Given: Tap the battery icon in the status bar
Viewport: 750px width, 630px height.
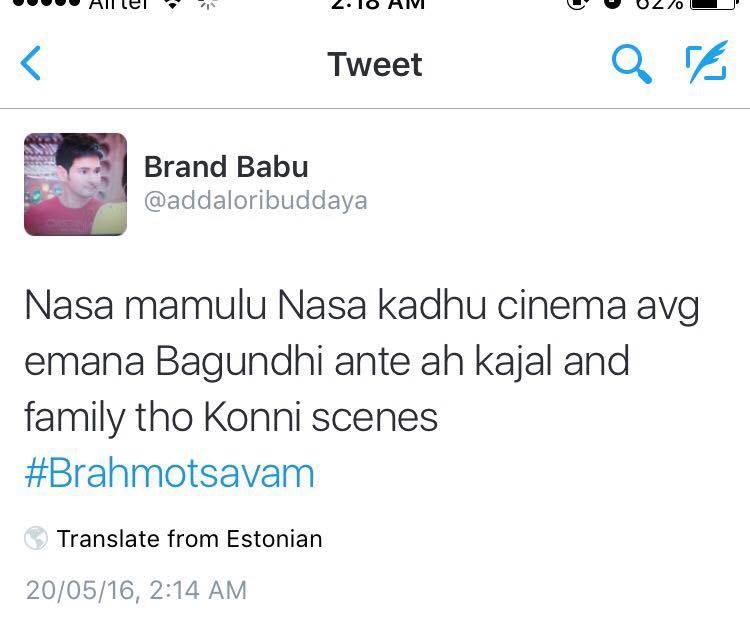Looking at the screenshot, I should [713, 3].
